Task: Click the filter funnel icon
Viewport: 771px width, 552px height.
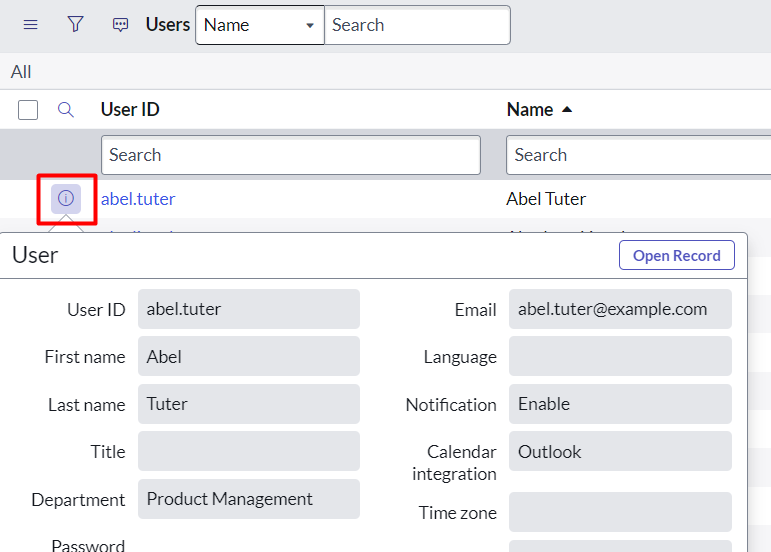Action: (x=75, y=25)
